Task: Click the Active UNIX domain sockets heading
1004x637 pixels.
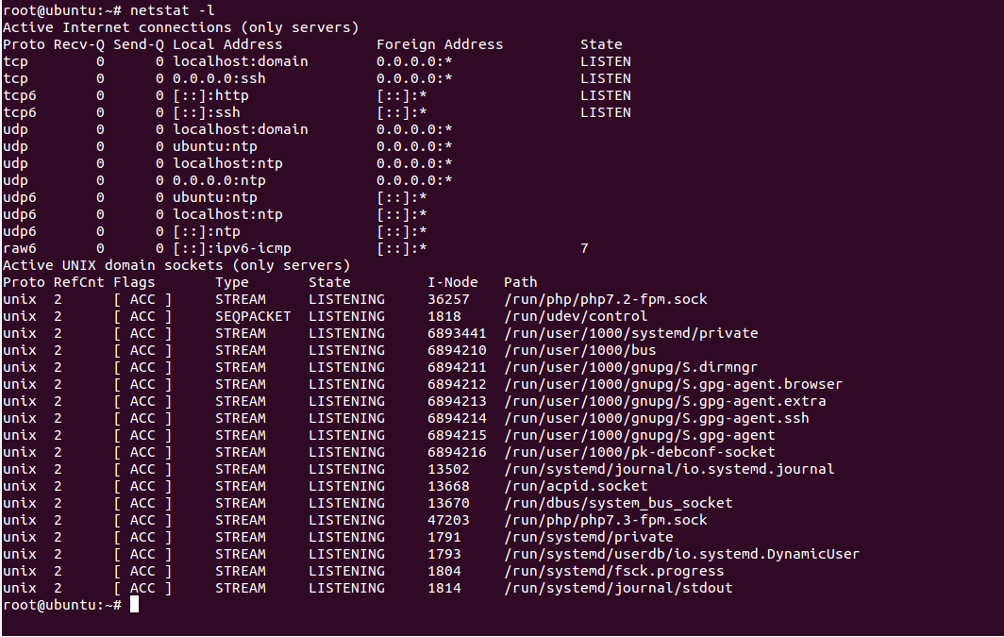Action: point(177,265)
